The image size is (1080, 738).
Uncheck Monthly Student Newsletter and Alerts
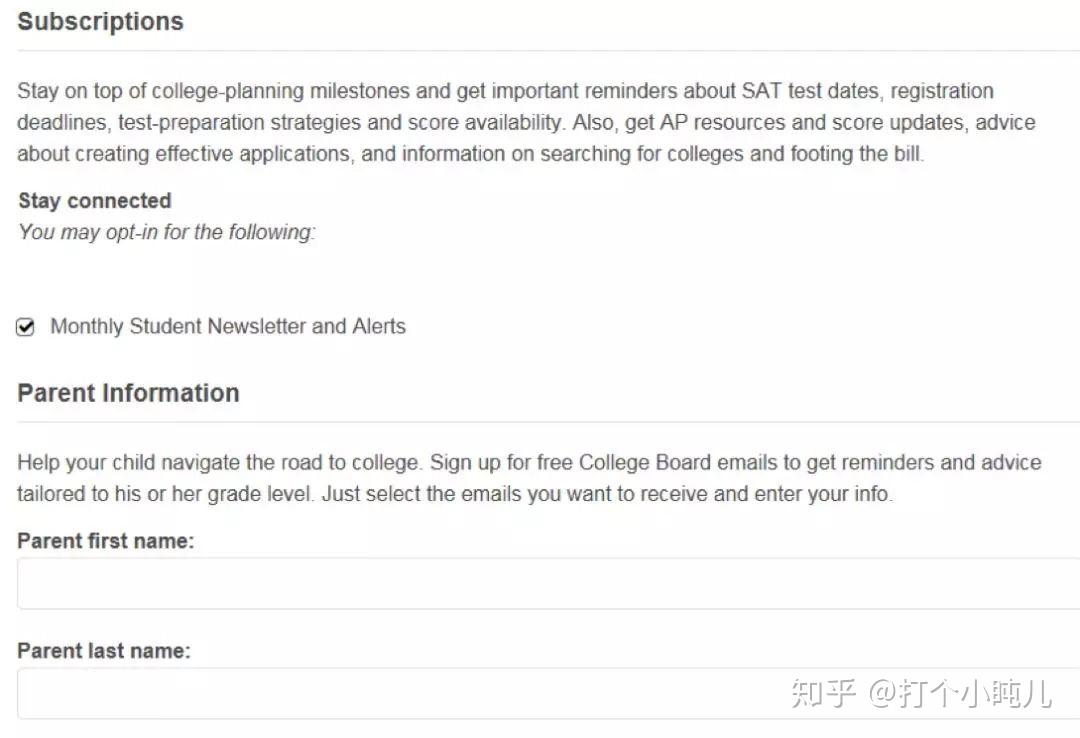pyautogui.click(x=25, y=326)
